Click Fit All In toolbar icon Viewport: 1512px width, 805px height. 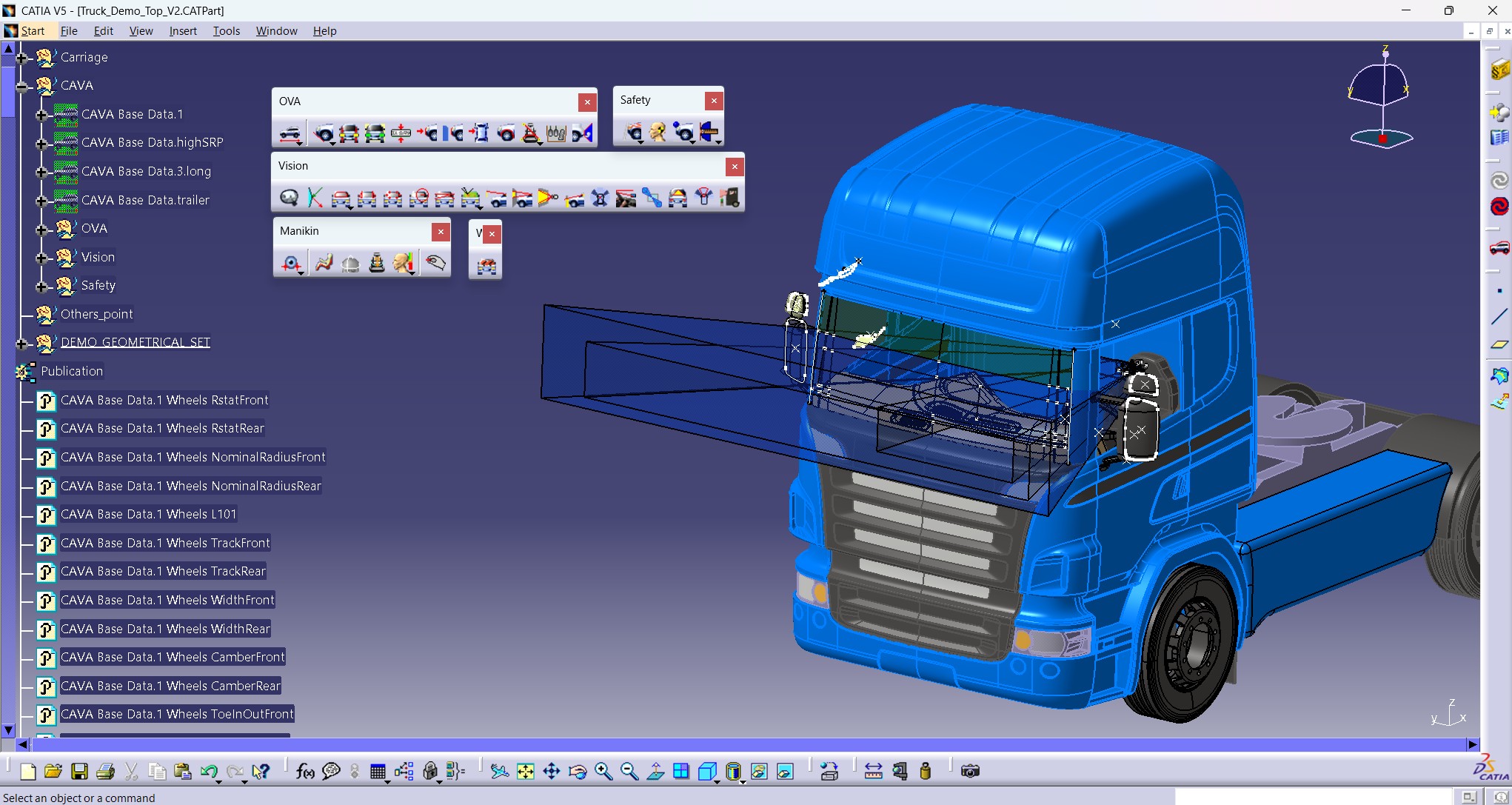coord(525,772)
